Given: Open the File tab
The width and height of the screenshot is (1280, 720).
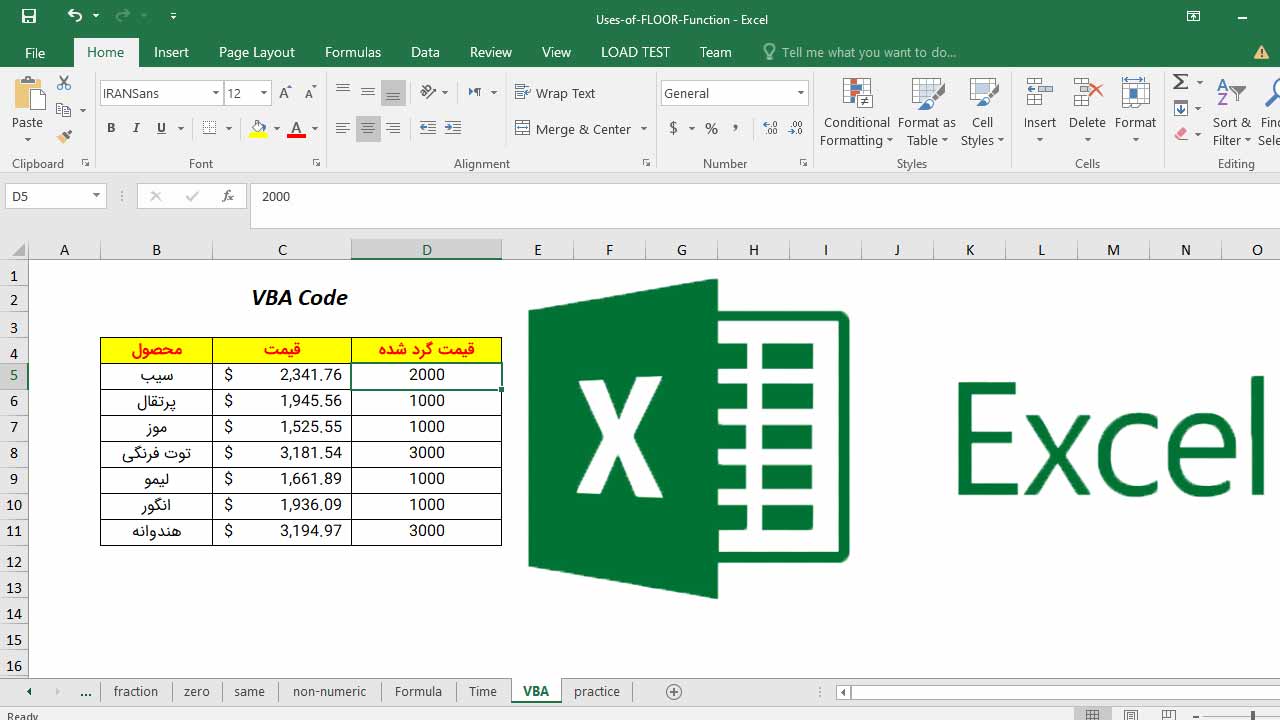Looking at the screenshot, I should [35, 52].
